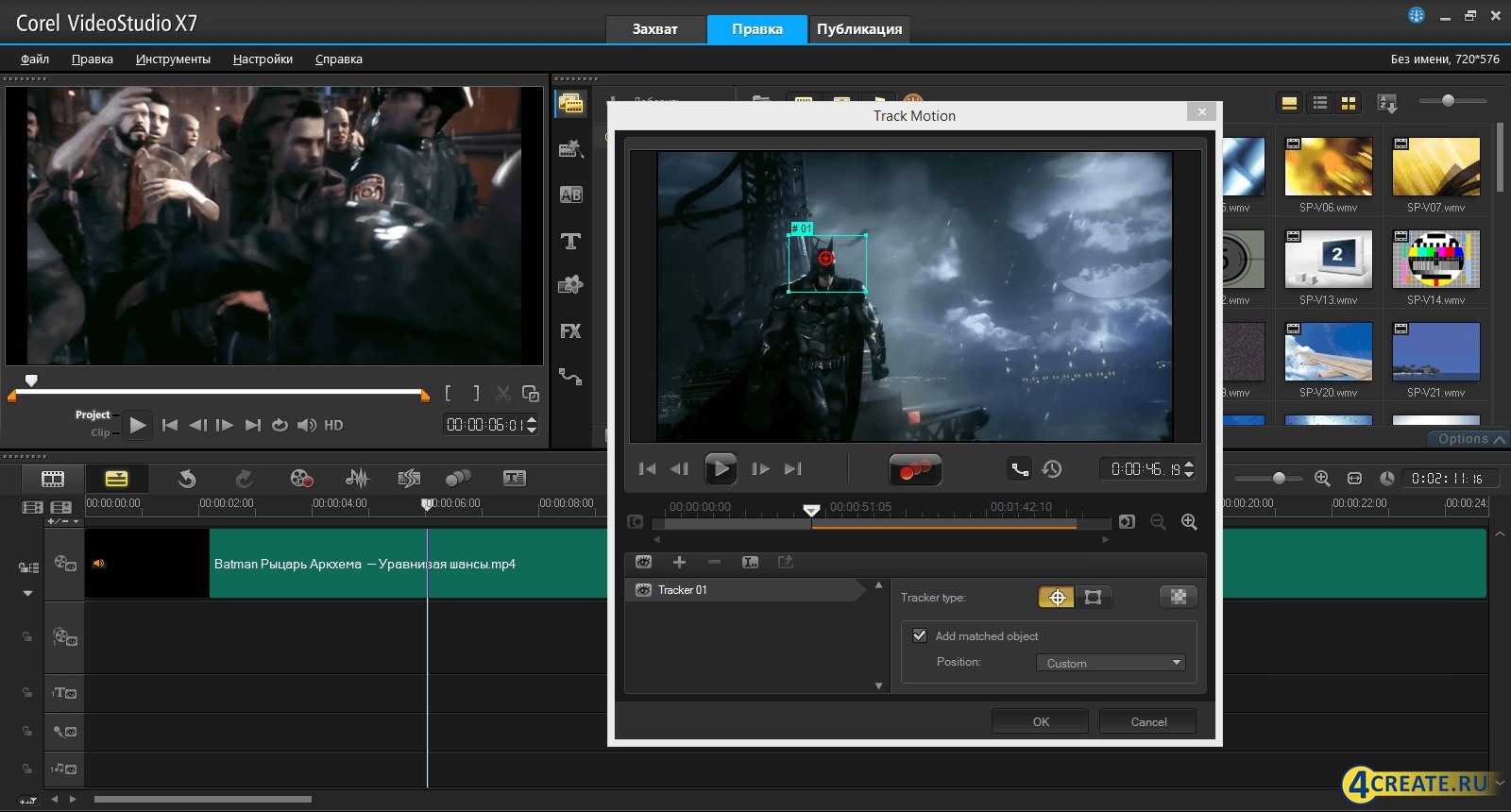Image resolution: width=1511 pixels, height=812 pixels.
Task: Toggle video track visibility icon
Action: pos(65,564)
